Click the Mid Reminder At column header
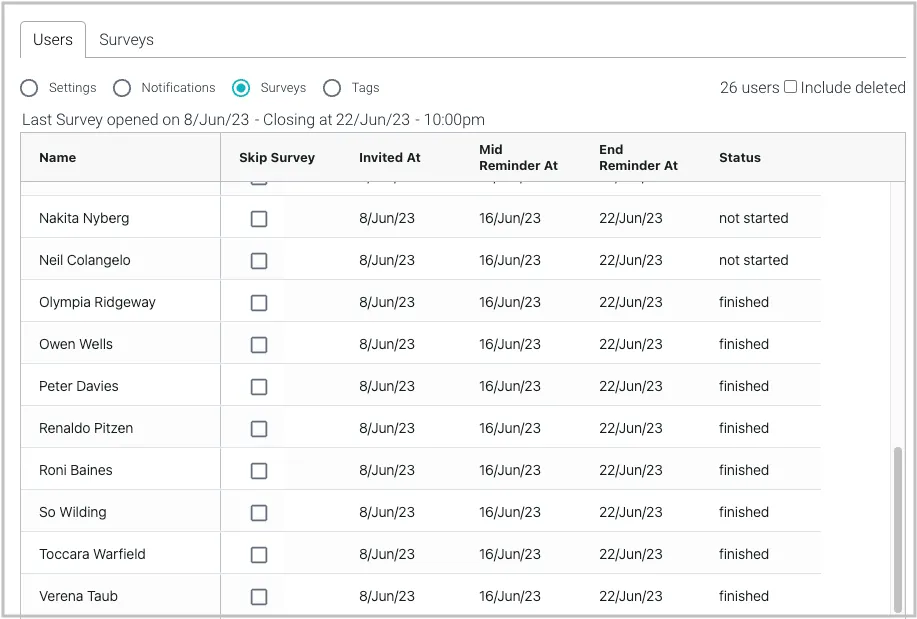917x619 pixels. (518, 157)
